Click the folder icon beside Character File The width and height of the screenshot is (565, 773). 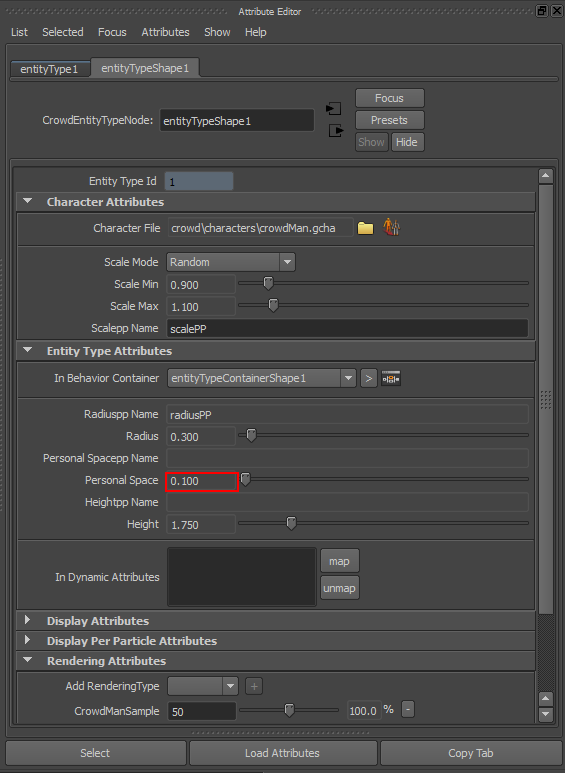coord(365,228)
